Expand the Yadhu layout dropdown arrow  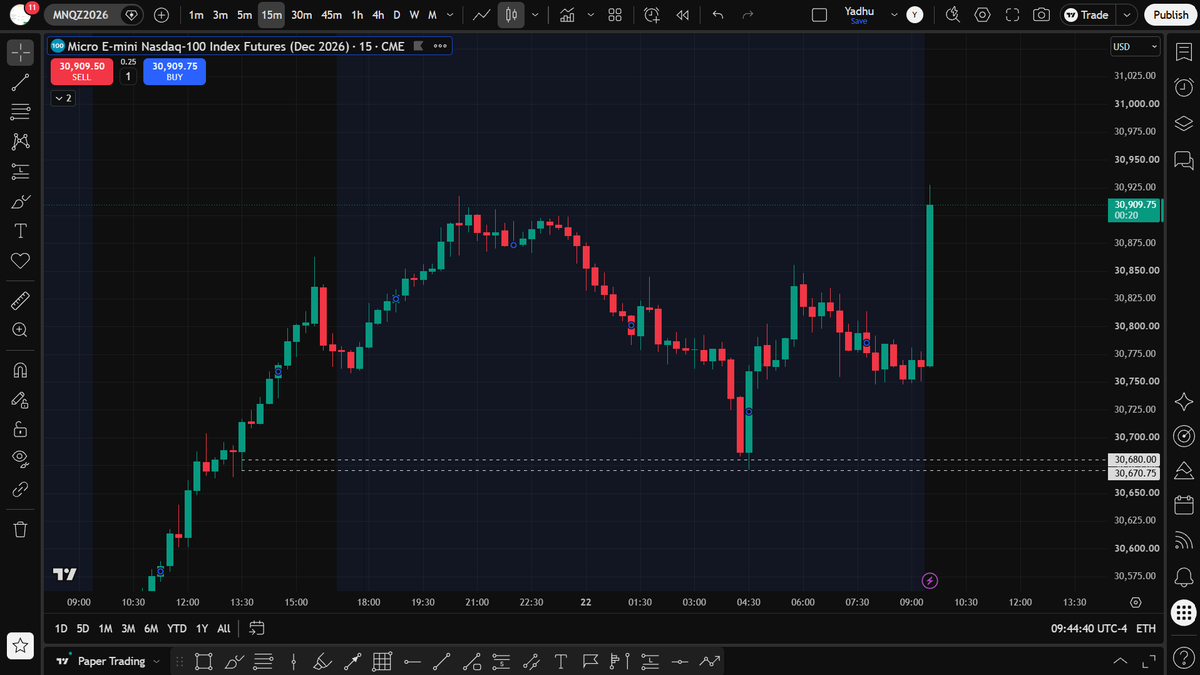(x=894, y=15)
